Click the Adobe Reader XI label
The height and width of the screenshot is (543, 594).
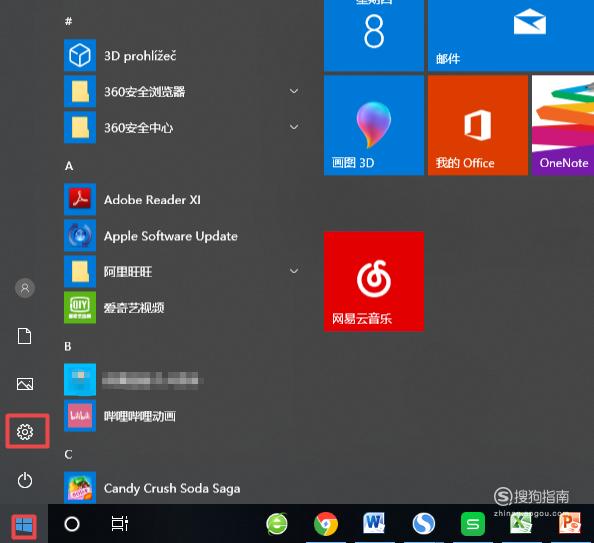152,200
